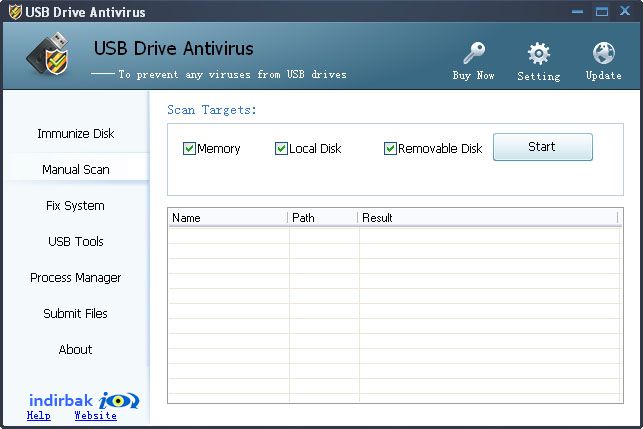Click the Buy Now key icon
The width and height of the screenshot is (643, 429).
[474, 53]
